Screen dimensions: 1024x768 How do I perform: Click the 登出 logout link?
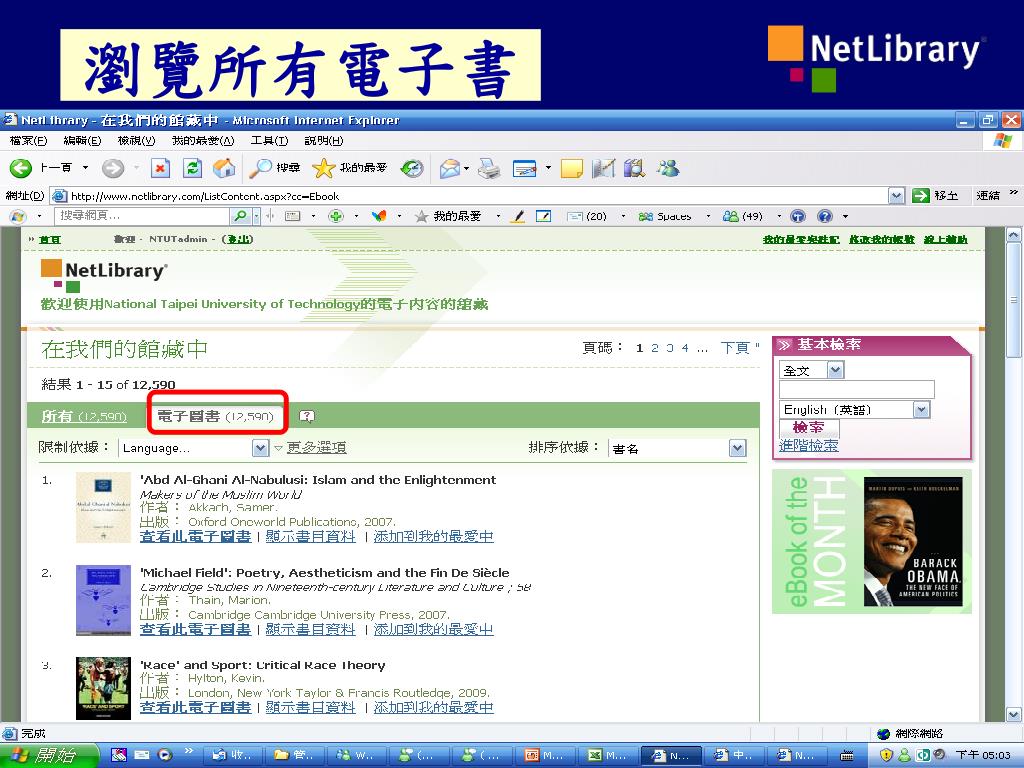coord(238,239)
